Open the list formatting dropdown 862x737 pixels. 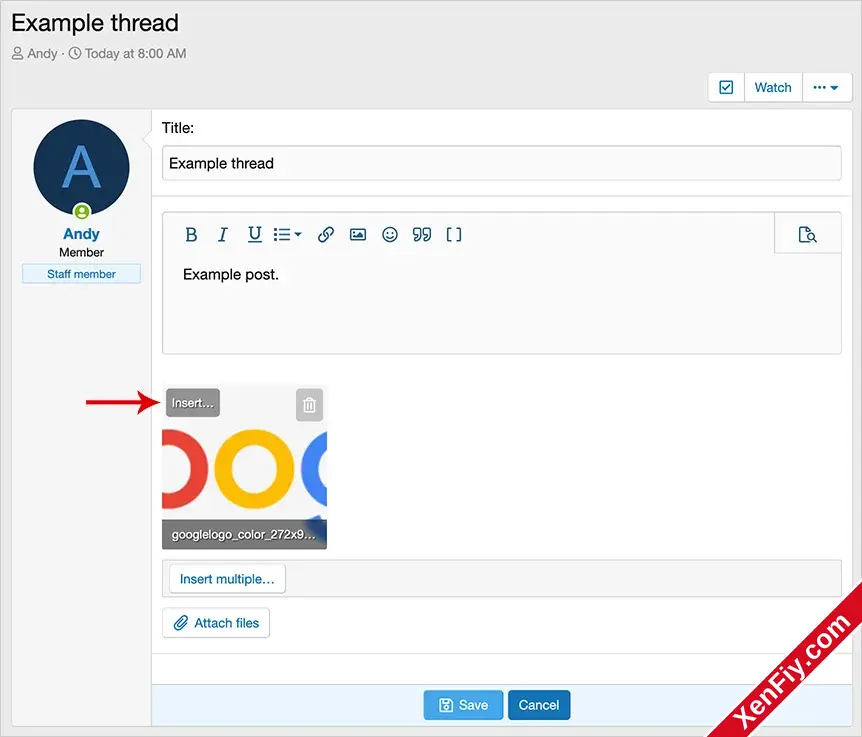[288, 235]
